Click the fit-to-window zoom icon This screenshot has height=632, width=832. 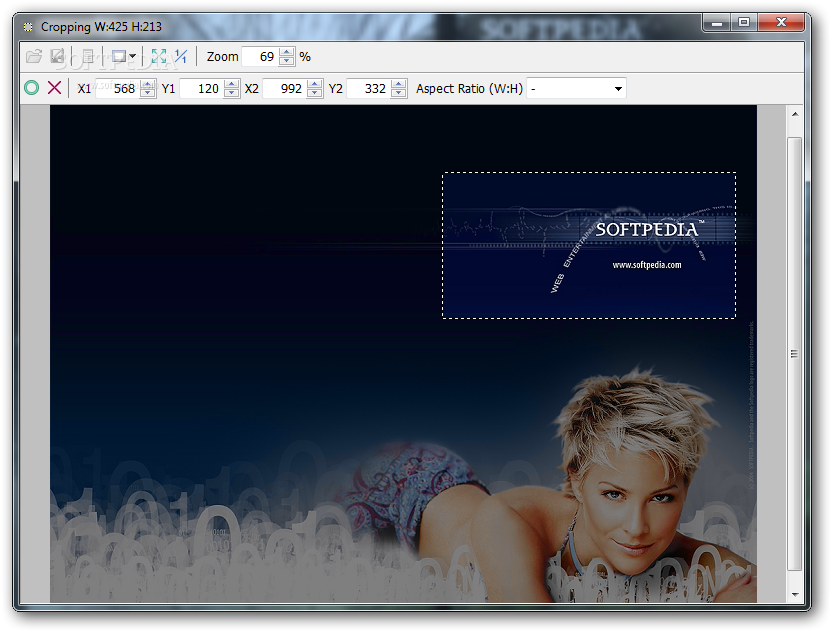(x=159, y=56)
